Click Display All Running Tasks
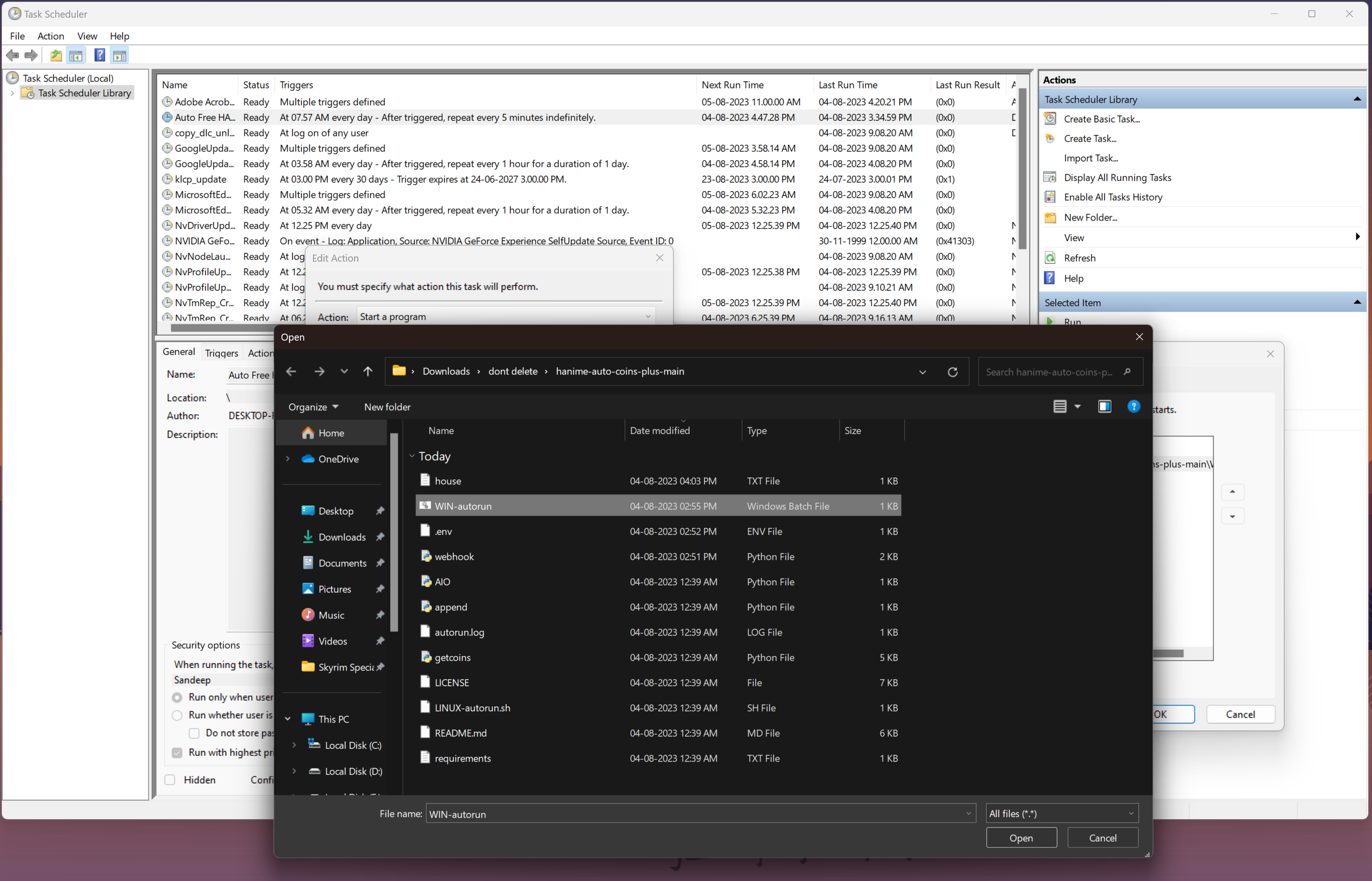Screen dimensions: 1372x881 tap(1117, 178)
